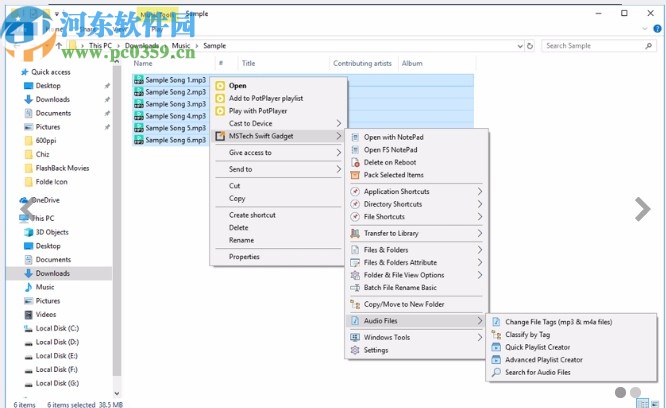Click the Copy/Move to New Folder icon

(x=355, y=304)
